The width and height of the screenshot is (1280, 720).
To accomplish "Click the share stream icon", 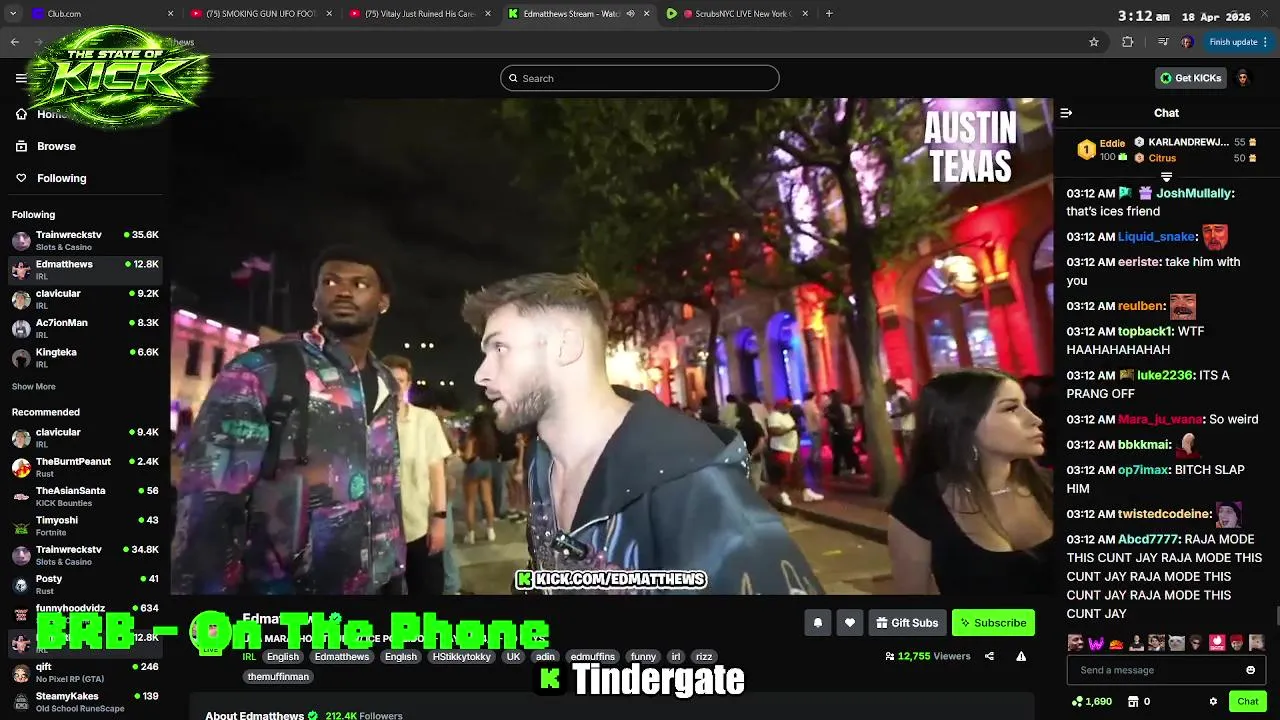I will pyautogui.click(x=989, y=656).
